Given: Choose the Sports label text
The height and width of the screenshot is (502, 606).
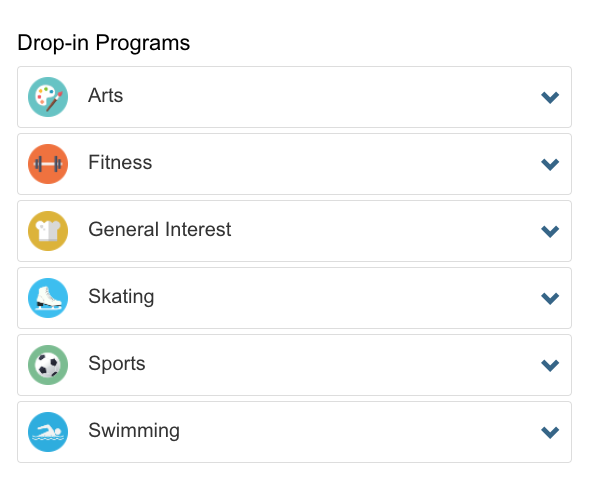Looking at the screenshot, I should pyautogui.click(x=117, y=364).
